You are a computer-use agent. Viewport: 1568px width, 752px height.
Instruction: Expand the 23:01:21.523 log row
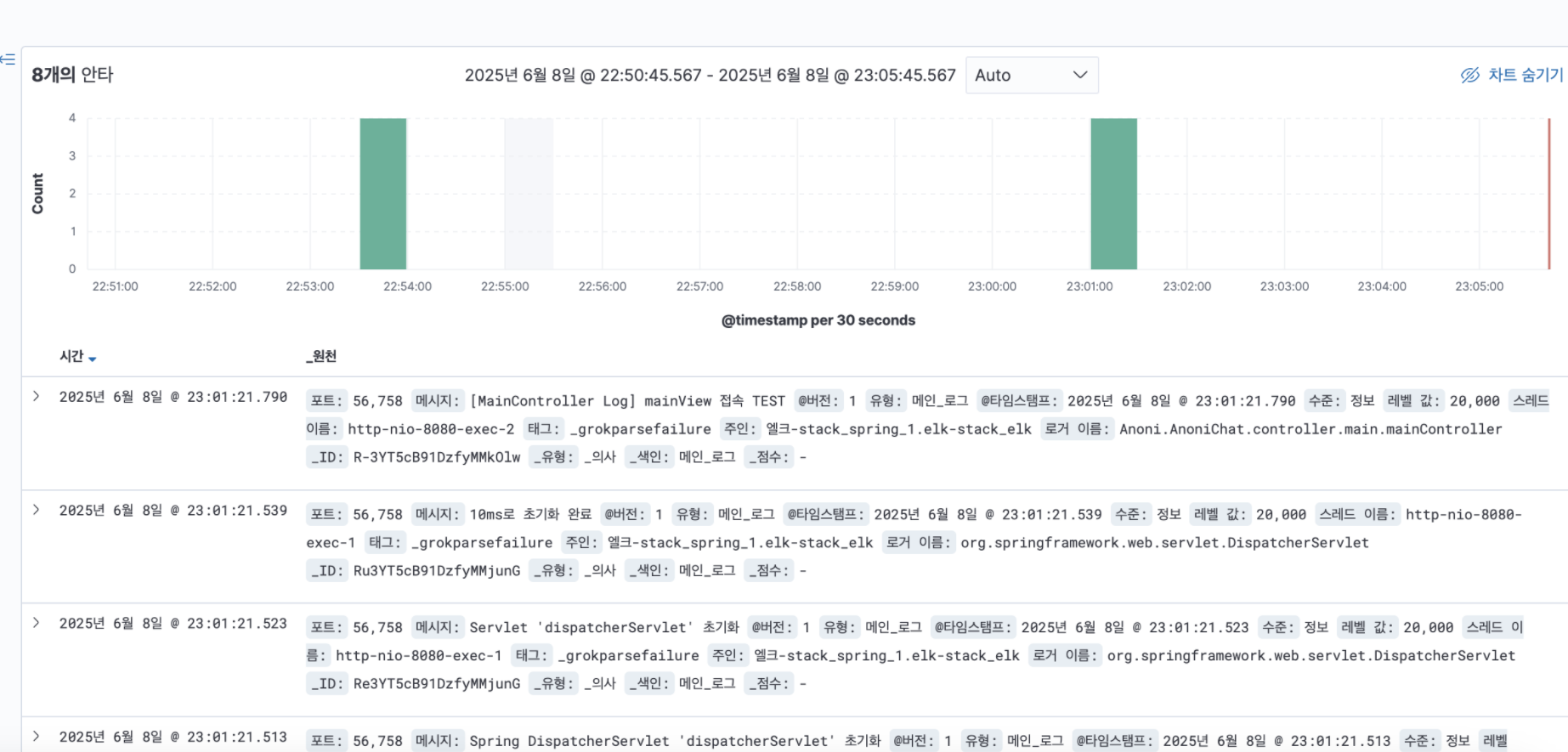pos(36,623)
